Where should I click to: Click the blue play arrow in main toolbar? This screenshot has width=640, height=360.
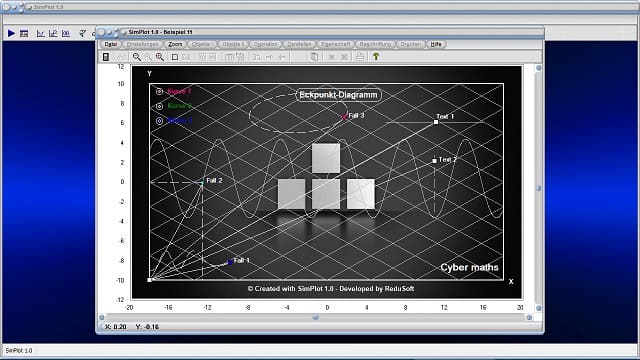(11, 33)
